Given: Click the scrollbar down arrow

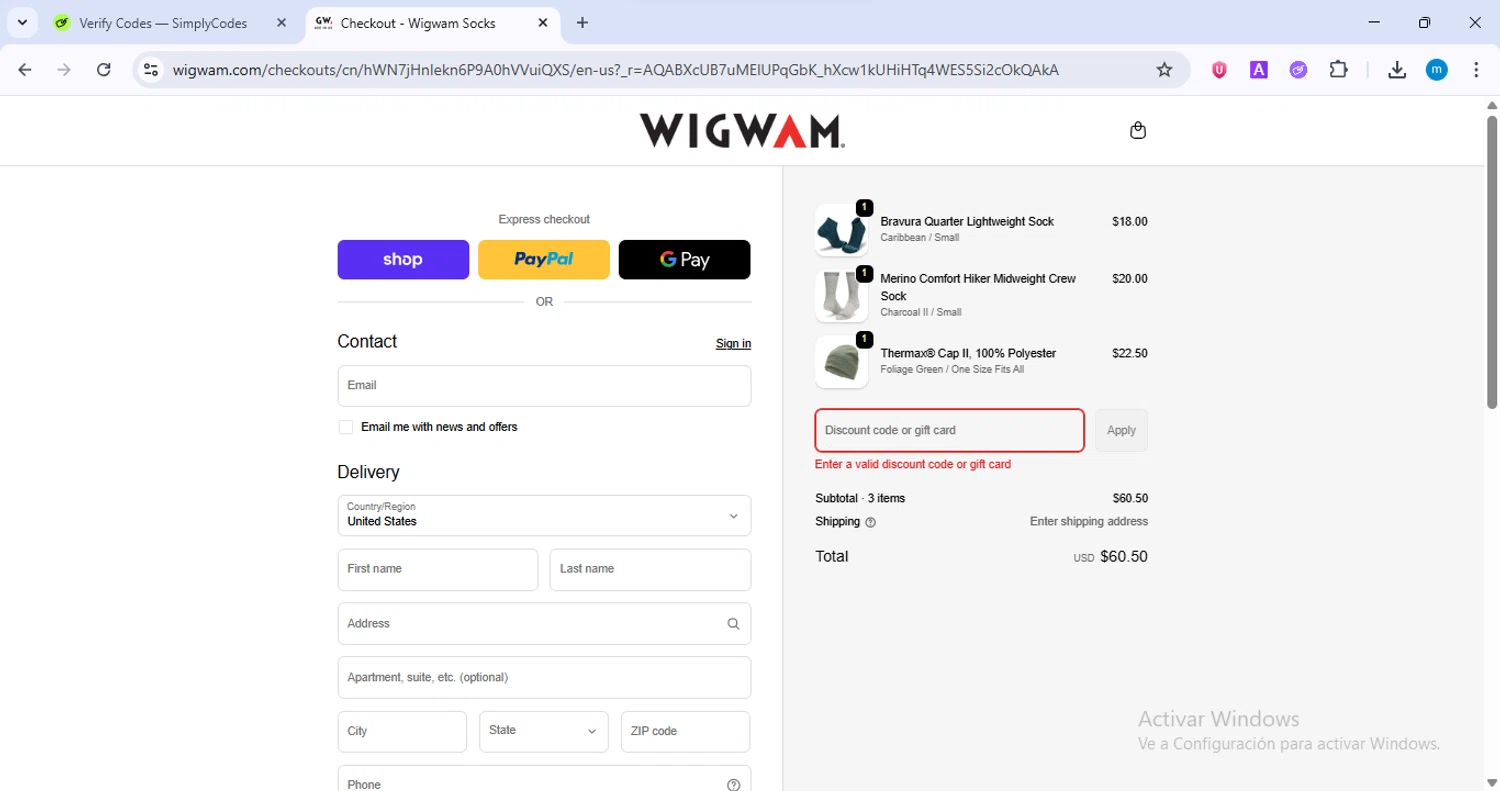Looking at the screenshot, I should (1492, 781).
